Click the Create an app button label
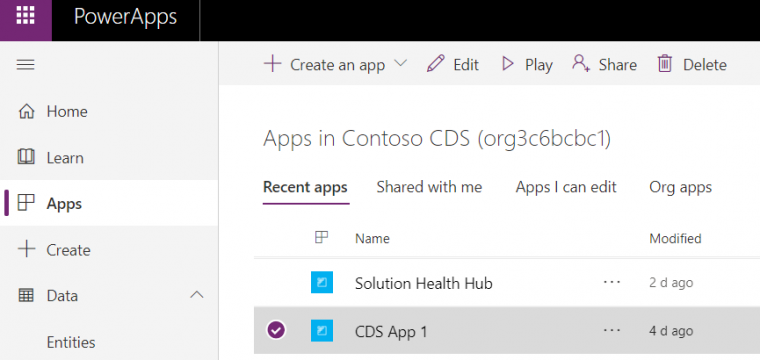760x360 pixels. click(x=337, y=65)
